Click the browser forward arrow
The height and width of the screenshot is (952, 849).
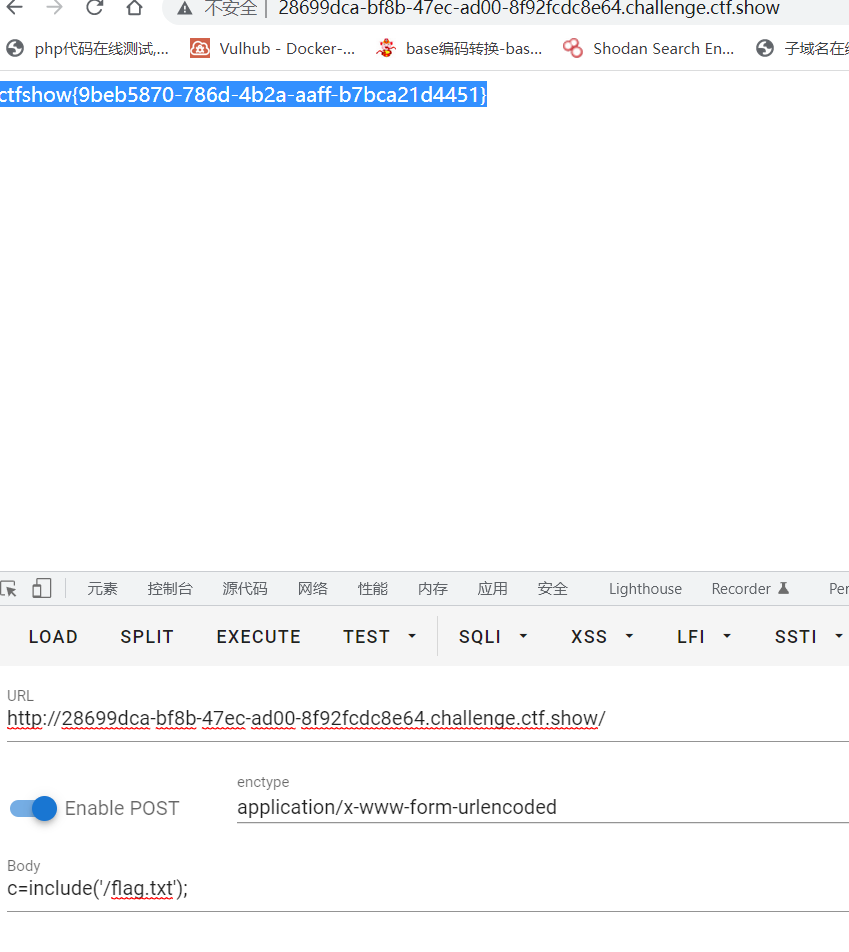click(55, 7)
